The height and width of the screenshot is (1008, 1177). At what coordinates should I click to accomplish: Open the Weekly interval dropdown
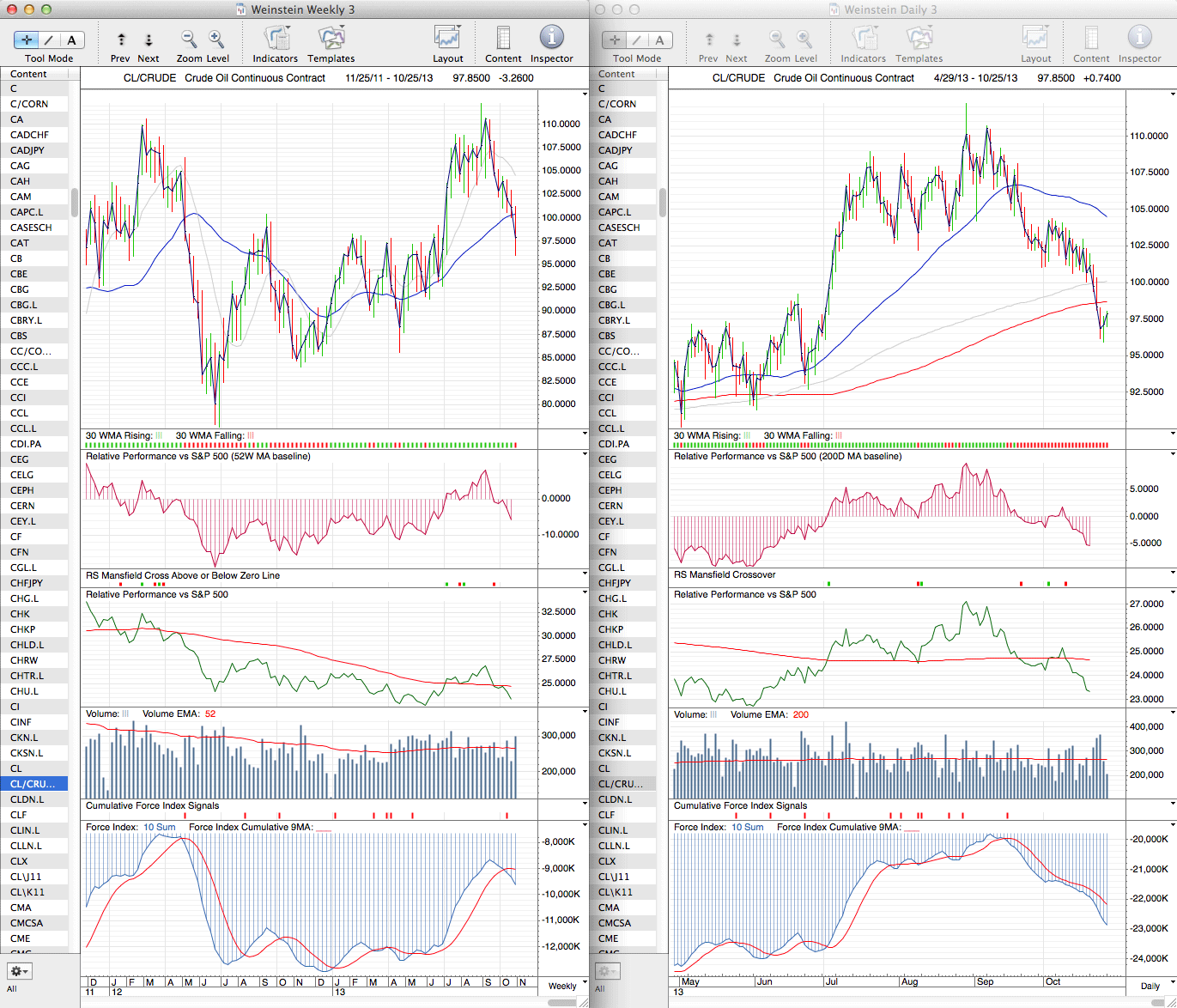pyautogui.click(x=567, y=986)
